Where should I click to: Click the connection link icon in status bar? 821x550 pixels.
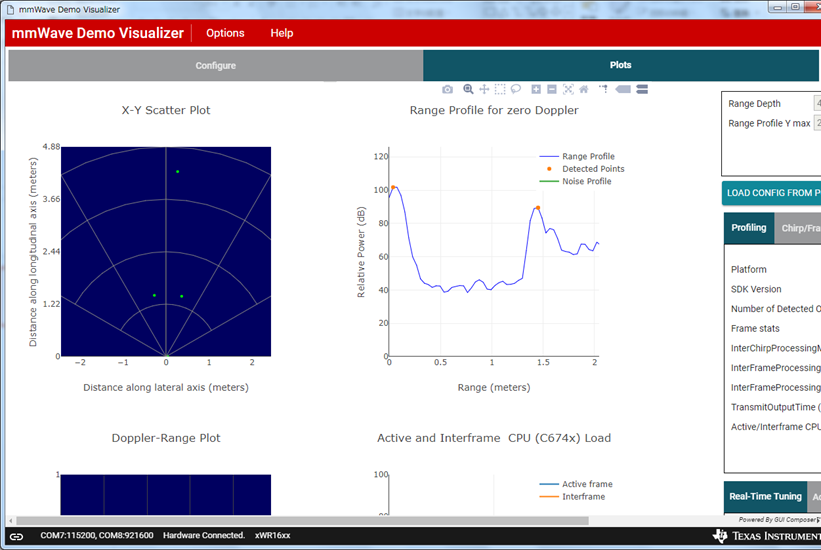[16, 536]
